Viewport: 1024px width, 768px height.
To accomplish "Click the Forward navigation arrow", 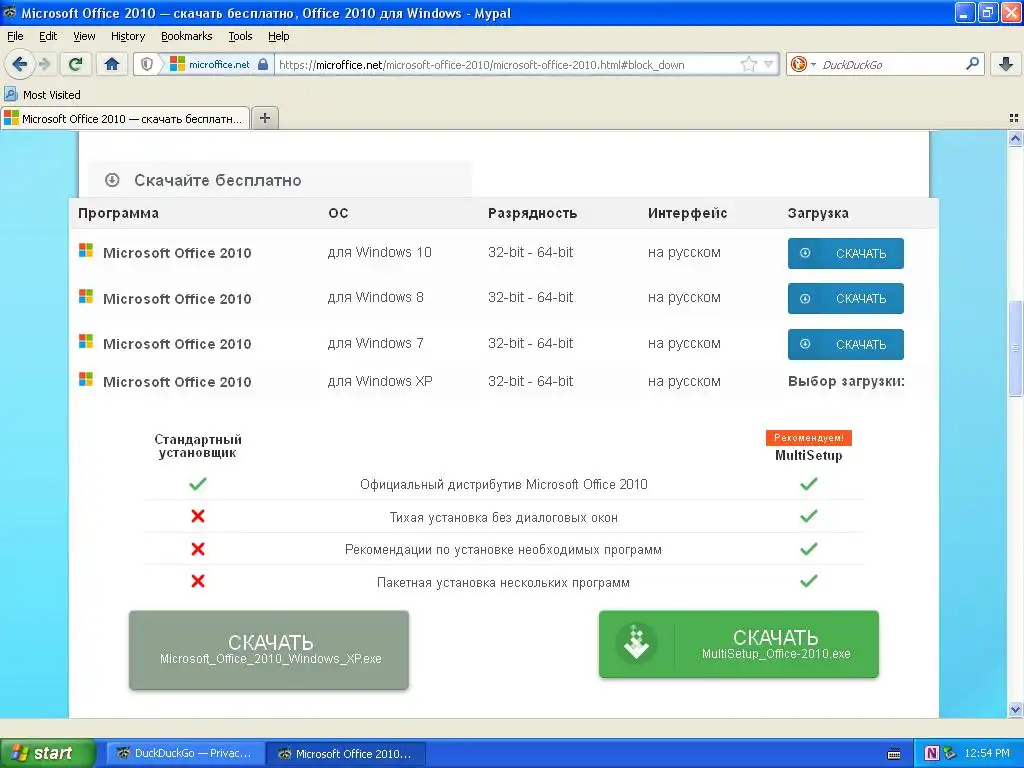I will [x=44, y=64].
